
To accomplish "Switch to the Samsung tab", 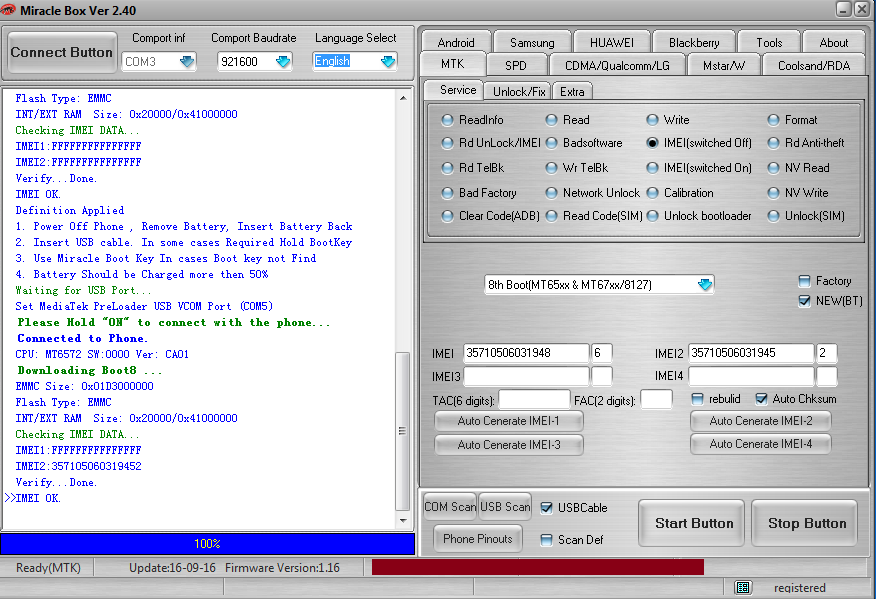I will (532, 42).
